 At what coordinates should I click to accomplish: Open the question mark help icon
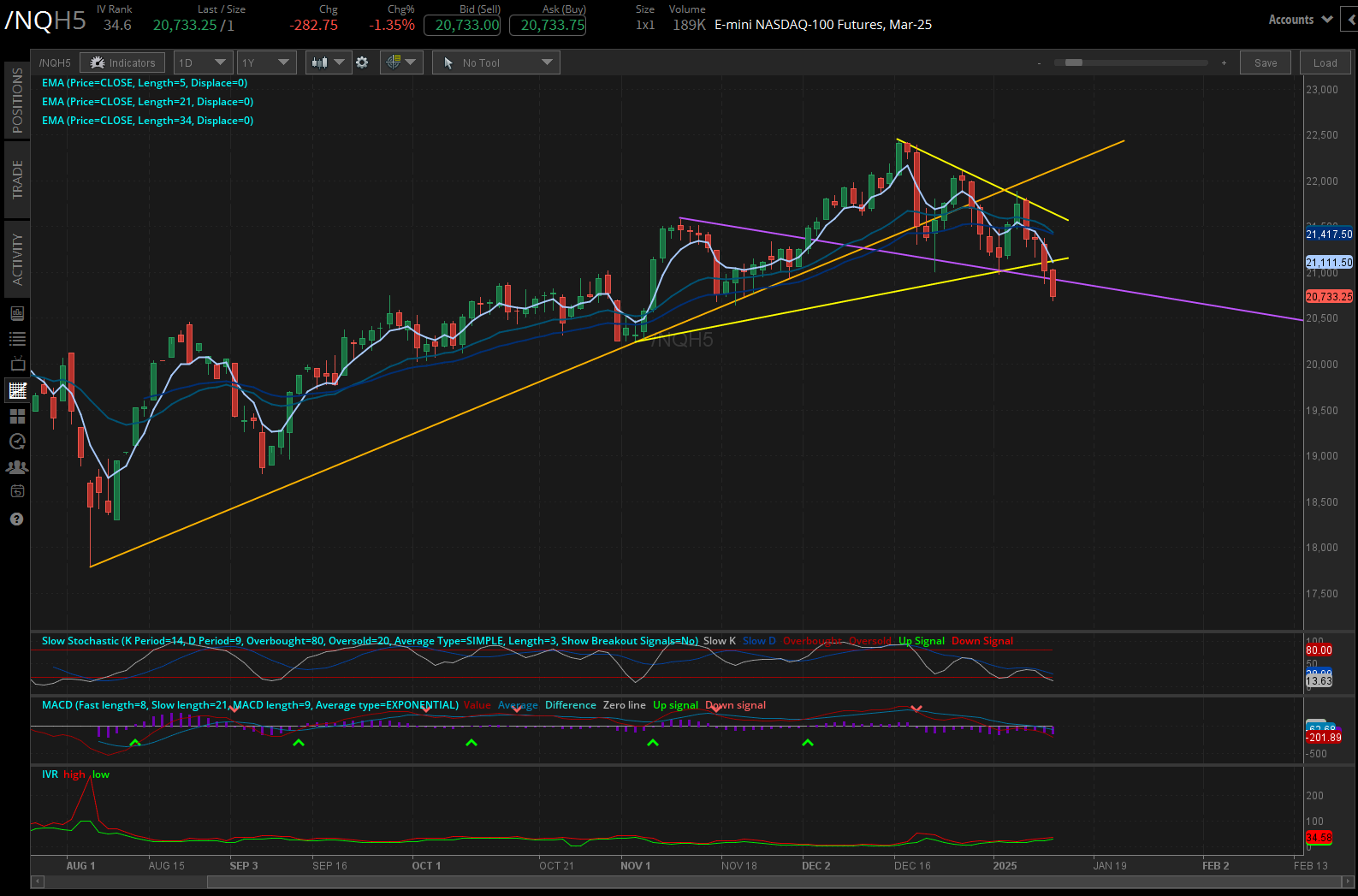click(16, 519)
